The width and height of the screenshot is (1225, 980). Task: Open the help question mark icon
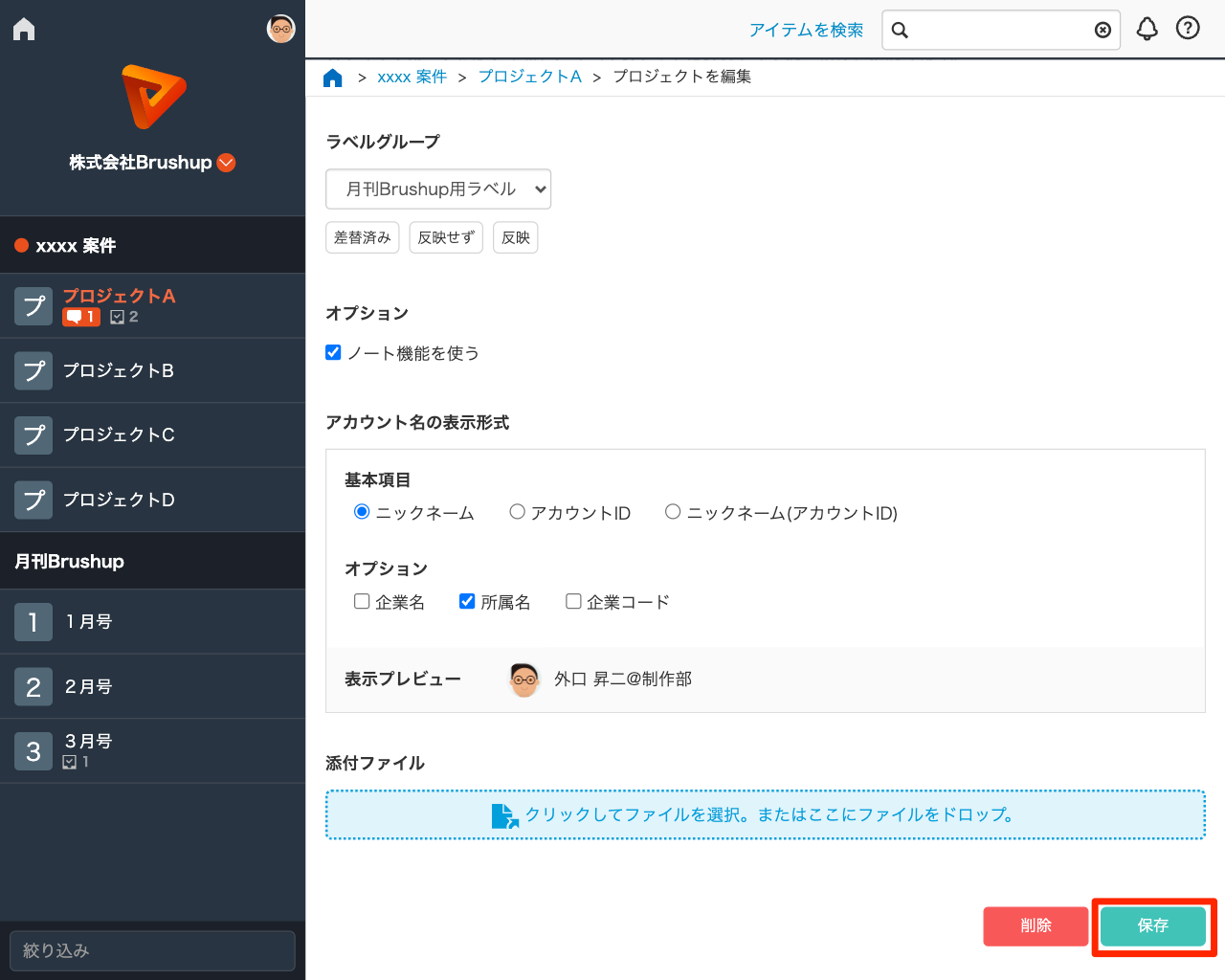(1188, 29)
